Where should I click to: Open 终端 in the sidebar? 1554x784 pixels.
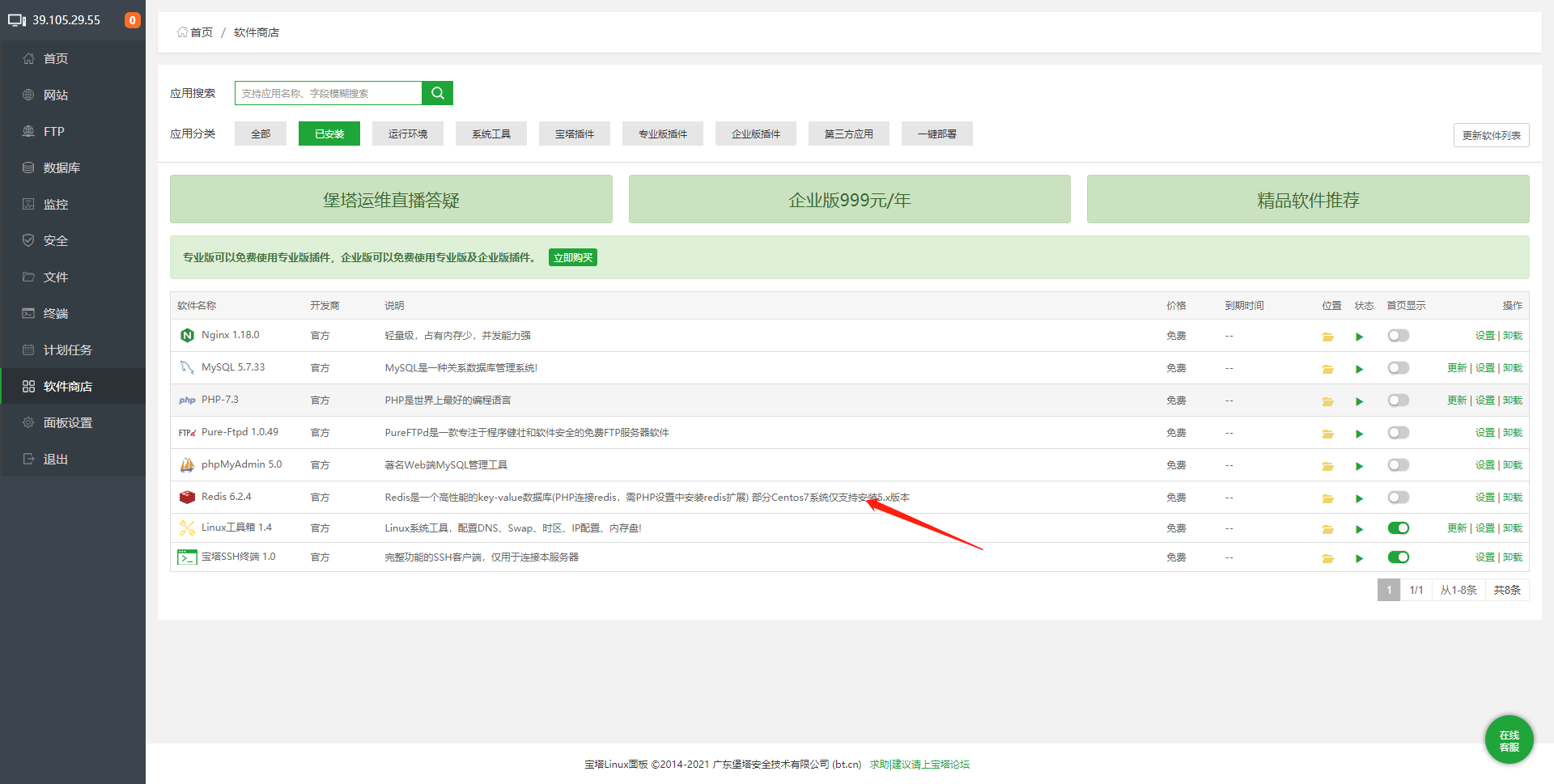coord(73,313)
